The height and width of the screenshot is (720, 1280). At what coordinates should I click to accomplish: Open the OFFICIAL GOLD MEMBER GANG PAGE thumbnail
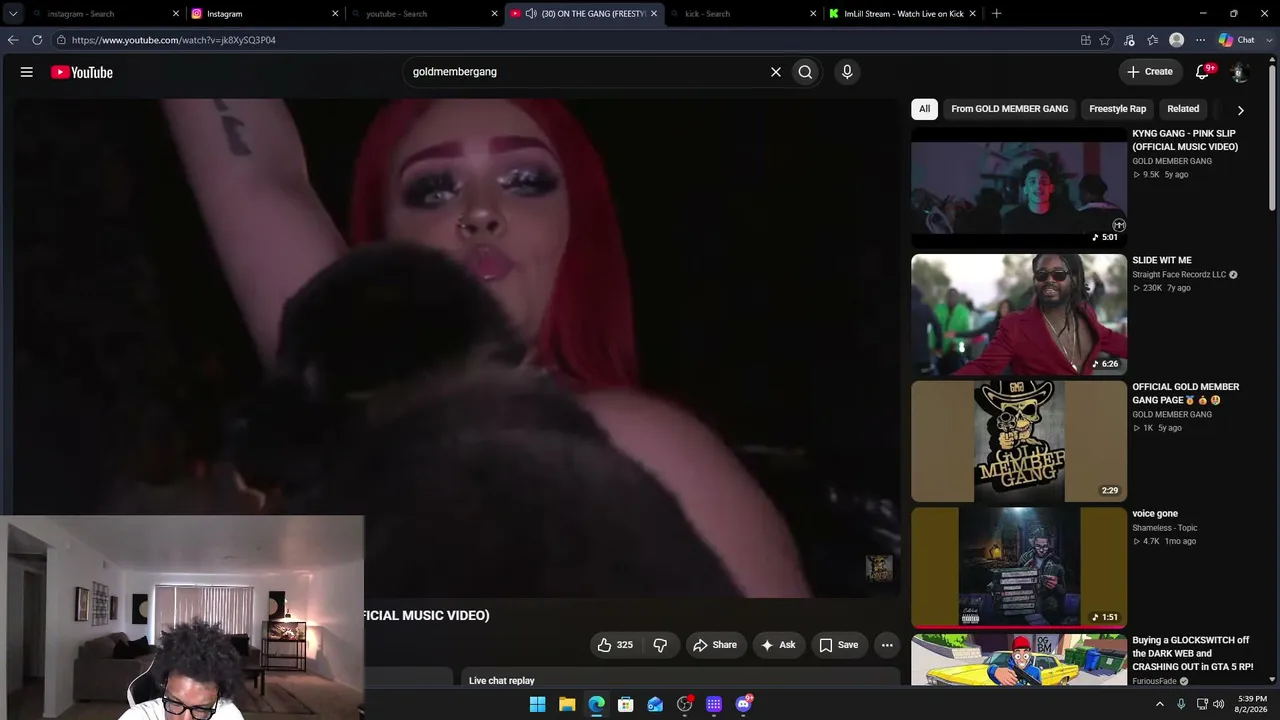pyautogui.click(x=1019, y=441)
